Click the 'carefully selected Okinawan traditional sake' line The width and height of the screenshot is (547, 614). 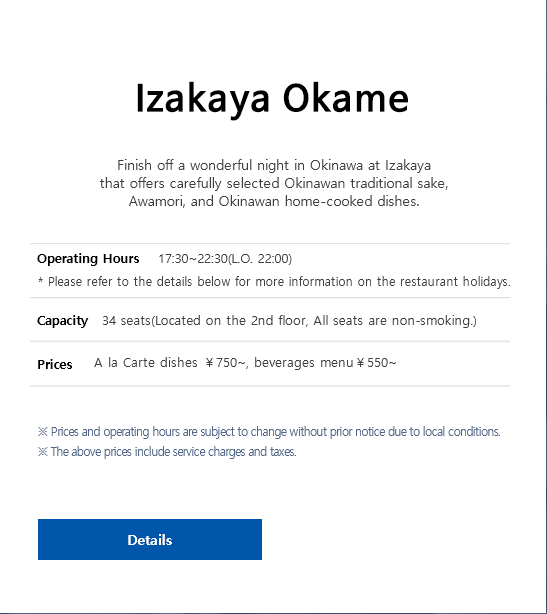[x=274, y=183]
